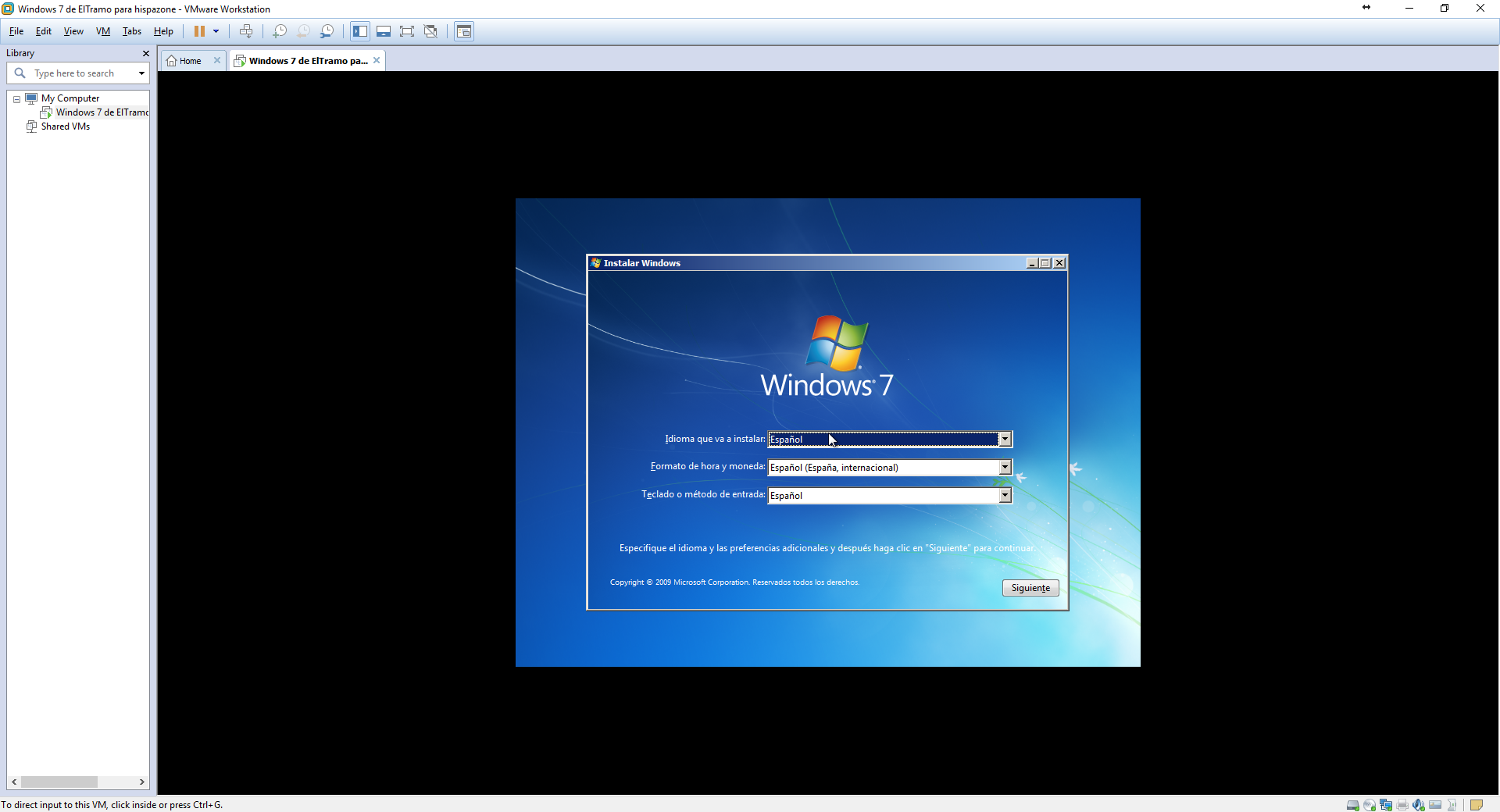
Task: Open the Tabs menu
Action: click(132, 31)
